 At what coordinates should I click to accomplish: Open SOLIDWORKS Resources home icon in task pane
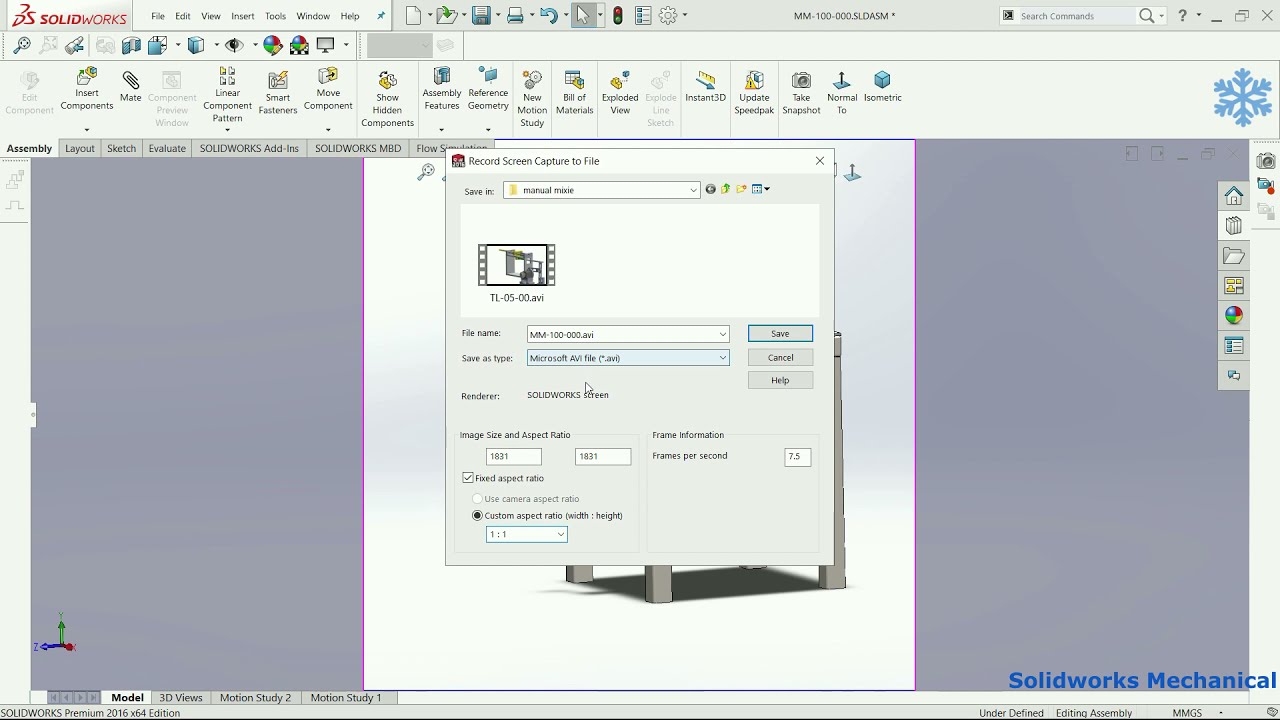click(x=1234, y=195)
